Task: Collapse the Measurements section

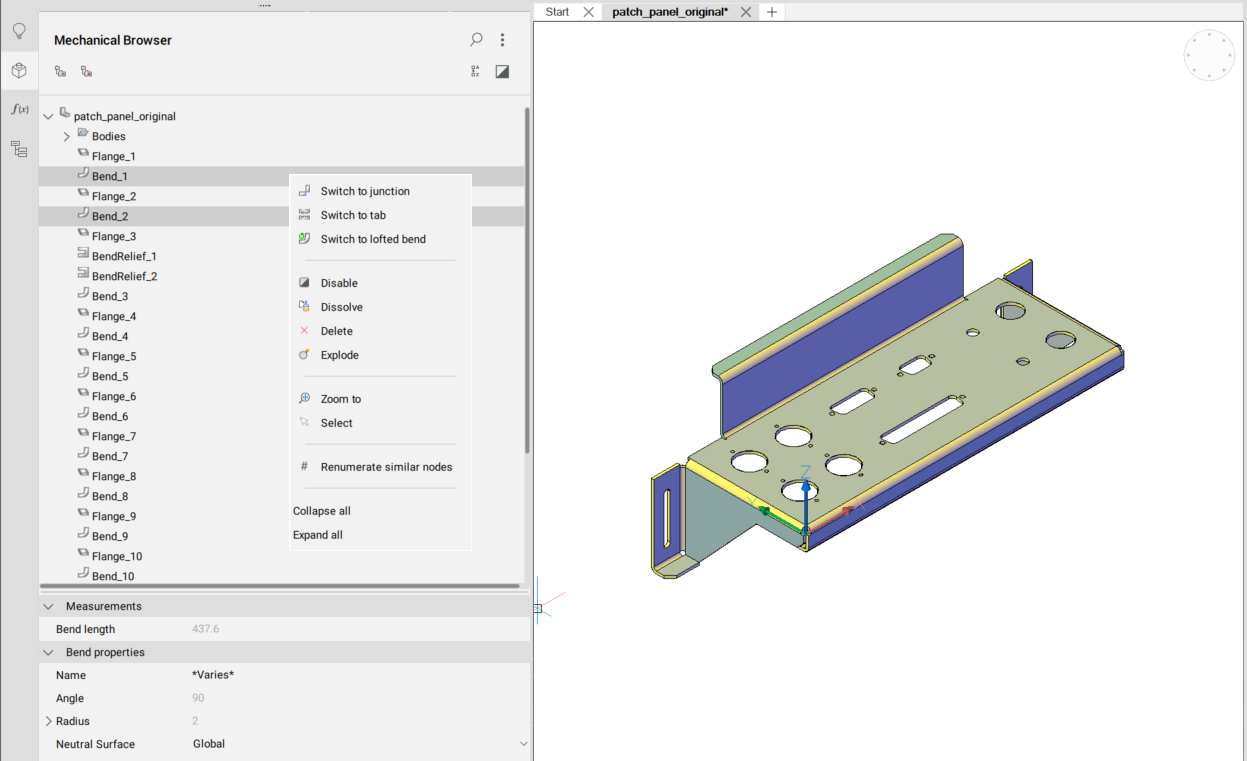Action: coord(48,607)
